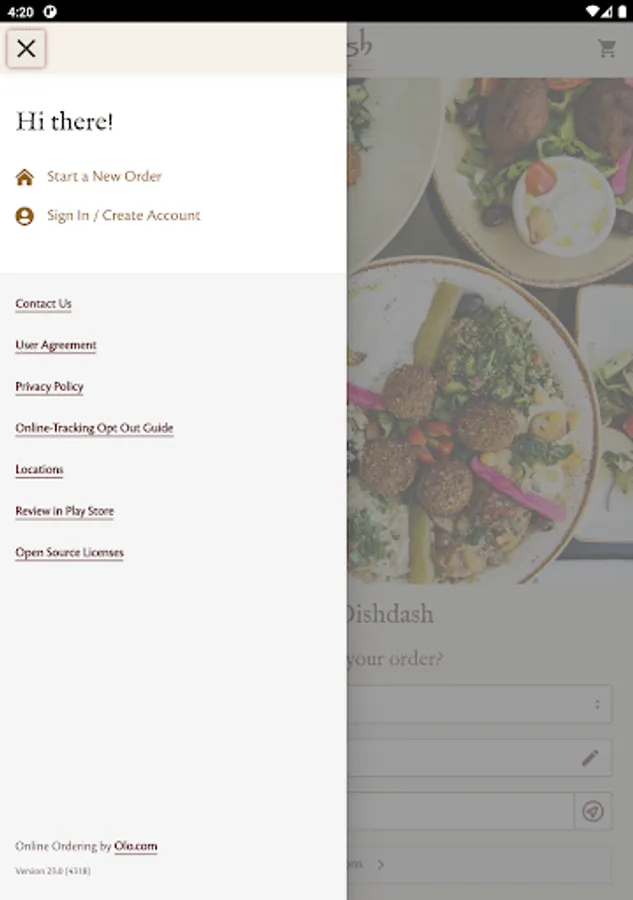Go to Locations link
Screen dimensions: 633x900
pyautogui.click(x=39, y=470)
